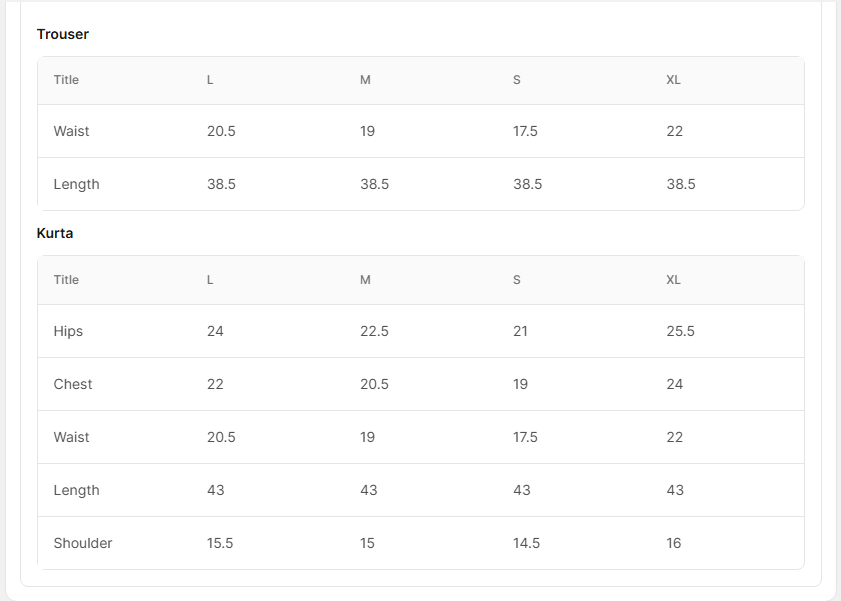841x601 pixels.
Task: Click the Shoulder row label
Action: [x=83, y=543]
